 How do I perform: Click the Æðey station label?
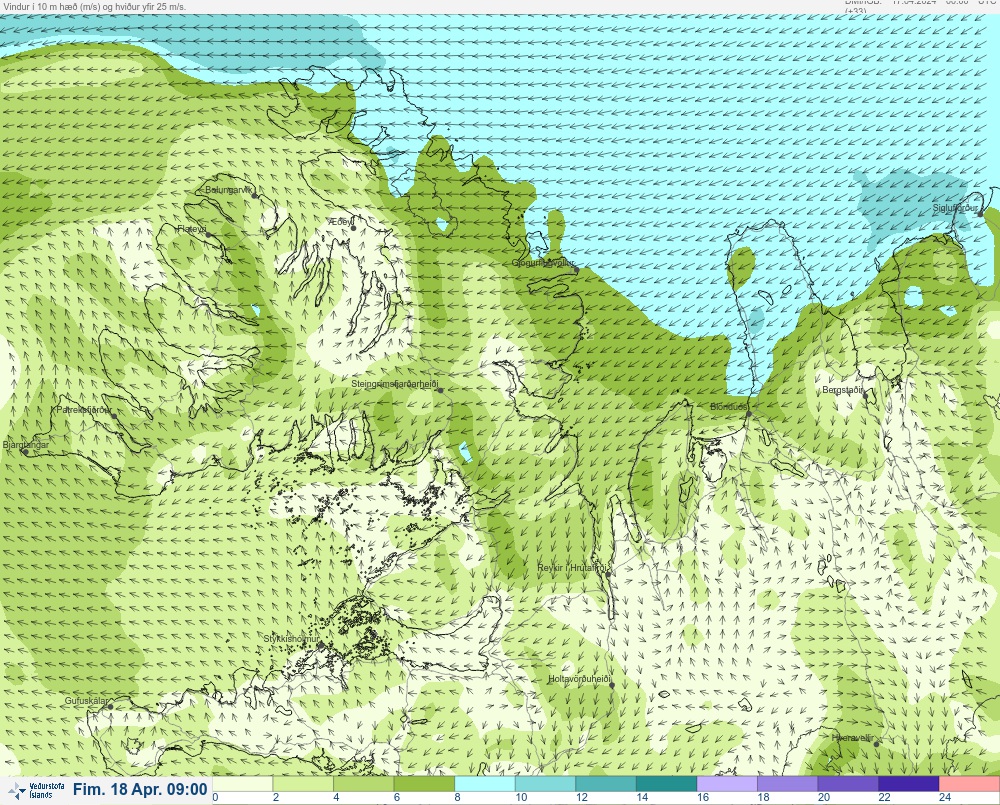pos(341,221)
